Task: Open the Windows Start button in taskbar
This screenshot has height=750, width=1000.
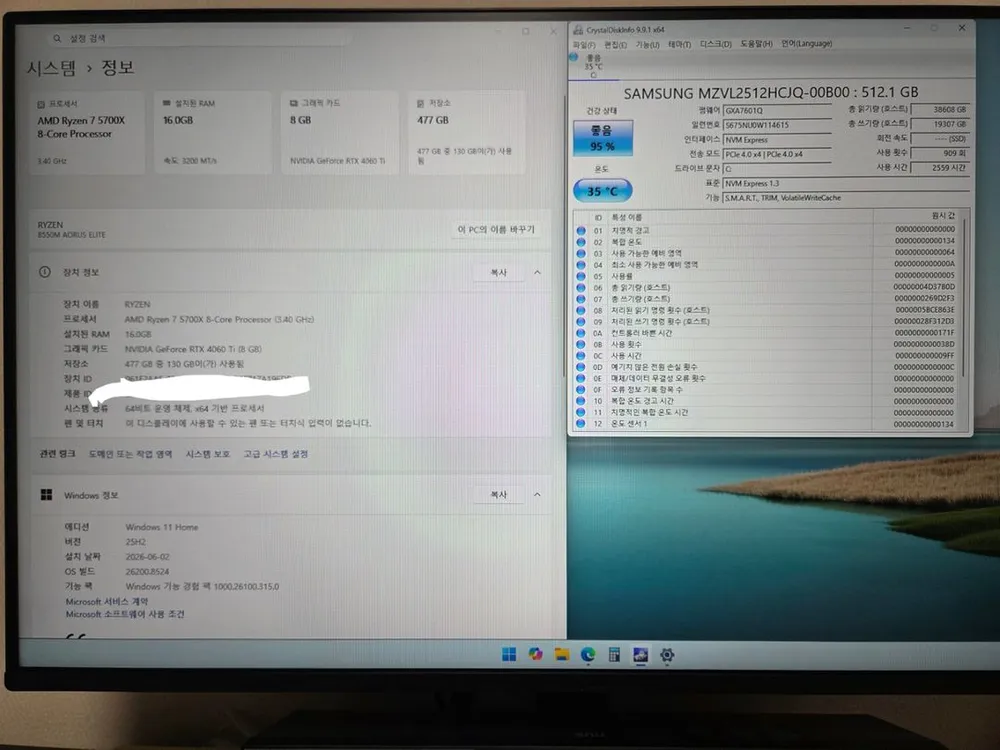Action: [509, 654]
